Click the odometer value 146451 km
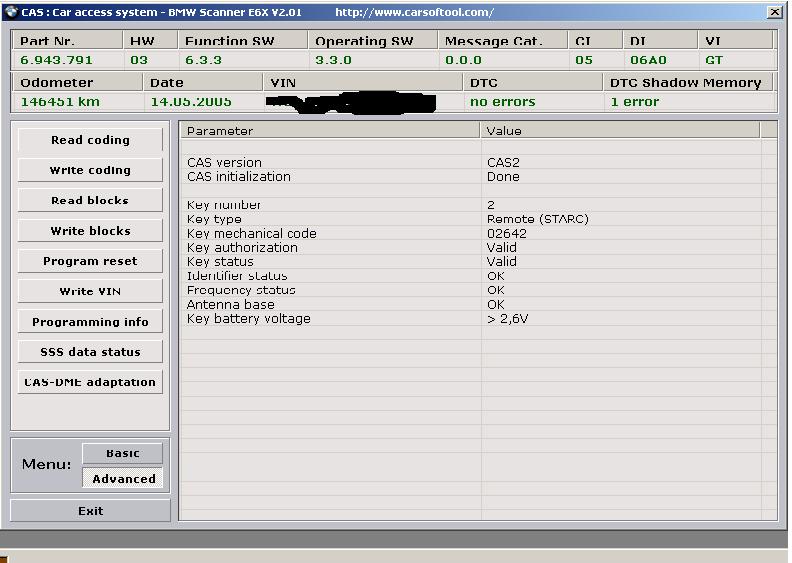Viewport: 792px width, 563px height. click(x=60, y=102)
